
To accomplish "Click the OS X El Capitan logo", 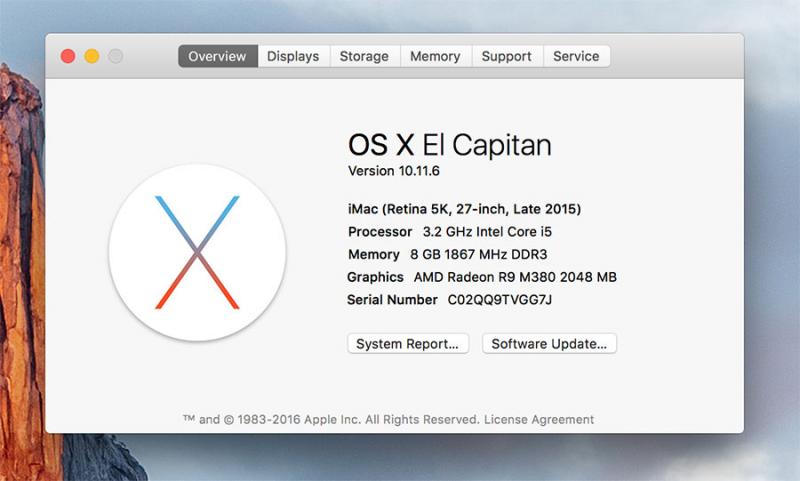I will pyautogui.click(x=197, y=252).
